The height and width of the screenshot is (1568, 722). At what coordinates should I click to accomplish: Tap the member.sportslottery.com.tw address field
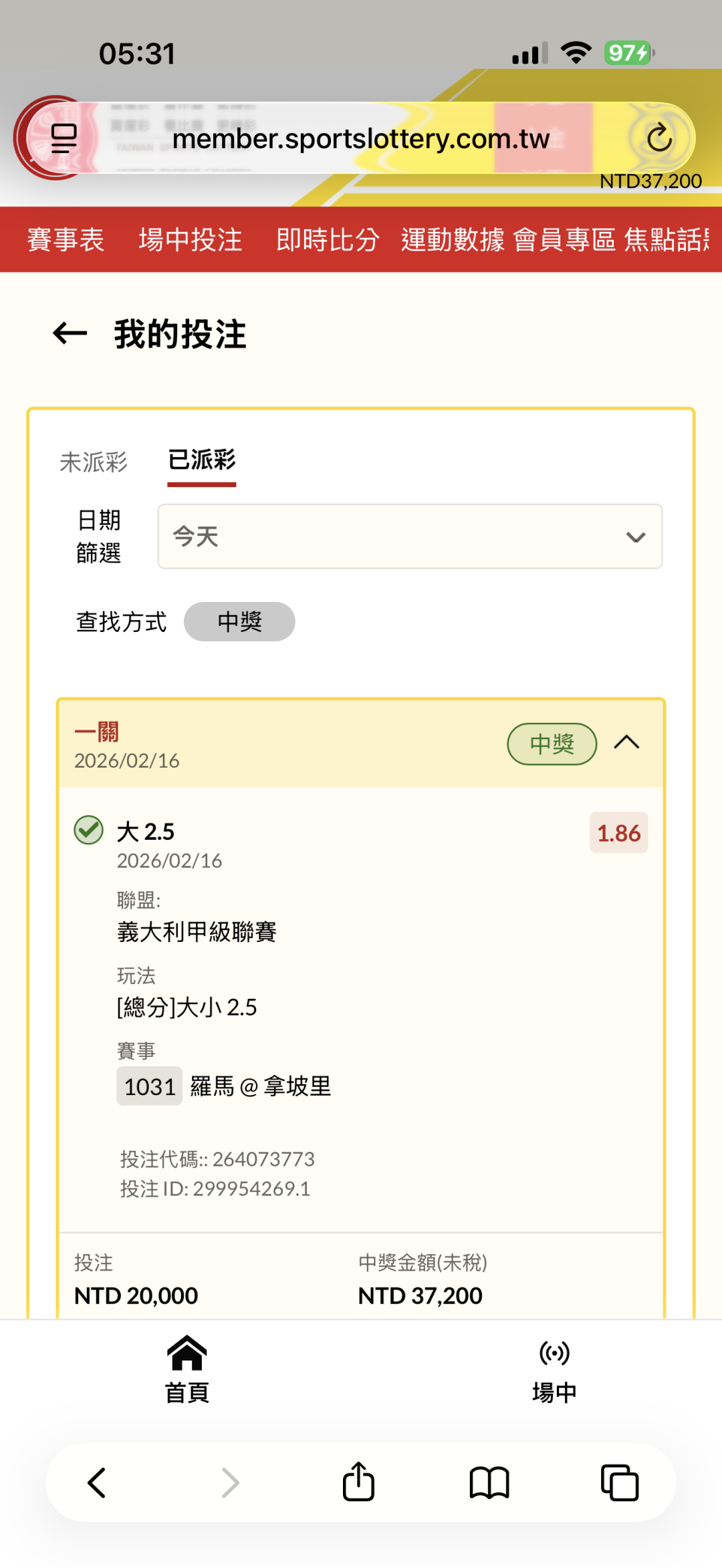(x=361, y=138)
